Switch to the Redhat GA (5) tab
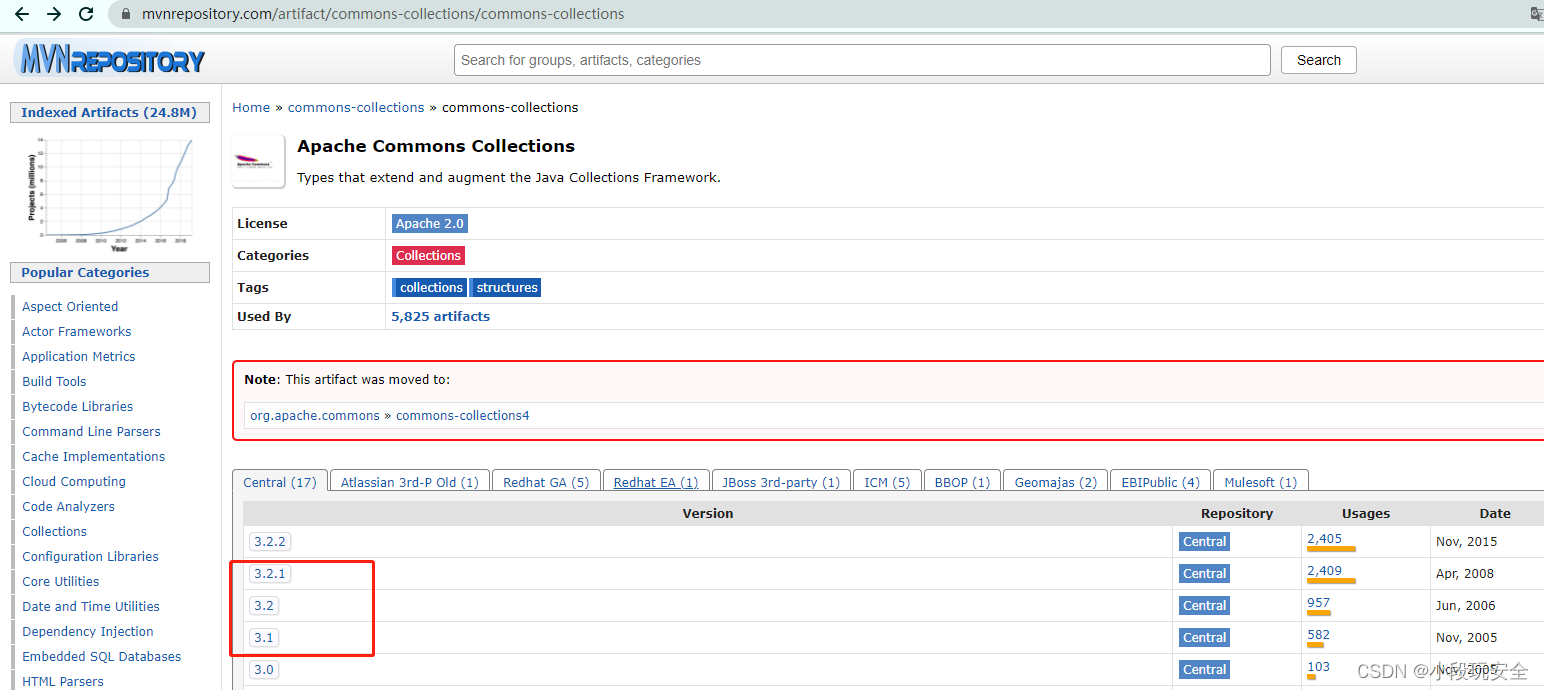The width and height of the screenshot is (1544, 690). point(546,482)
